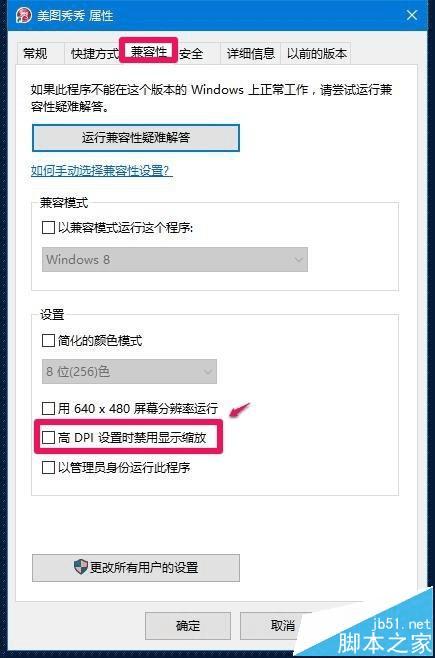Close the properties dialog window

pyautogui.click(x=412, y=15)
